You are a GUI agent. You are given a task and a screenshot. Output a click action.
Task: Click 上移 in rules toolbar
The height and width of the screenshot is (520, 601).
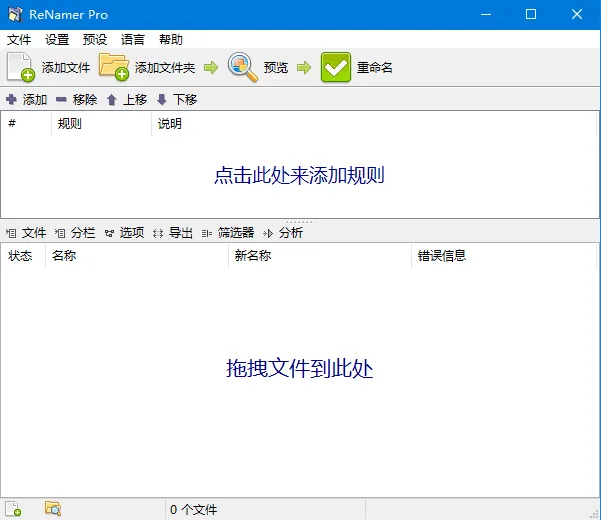click(135, 100)
